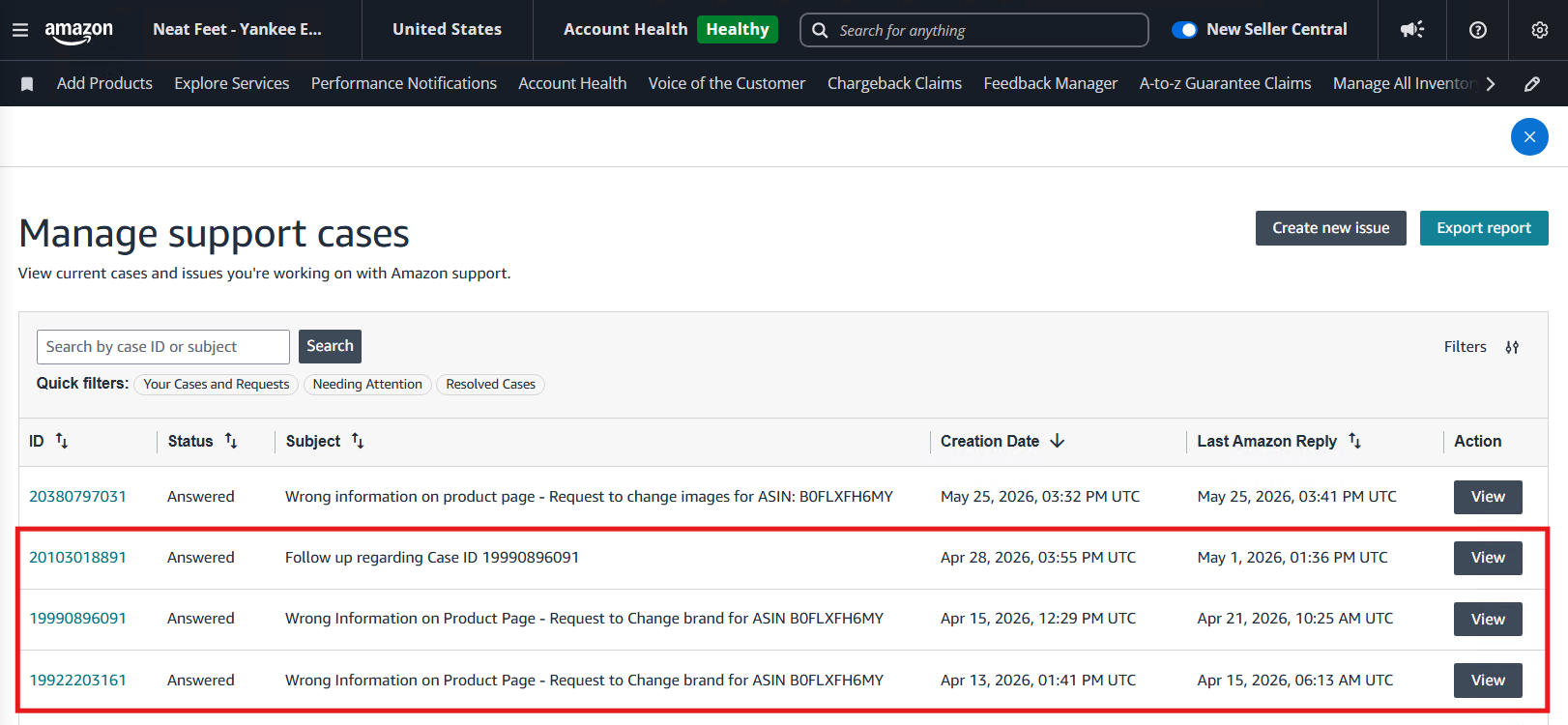This screenshot has width=1568, height=725.
Task: Select 'May 25, 2026, 03:41 PM UTC' reply date
Action: (x=1297, y=497)
